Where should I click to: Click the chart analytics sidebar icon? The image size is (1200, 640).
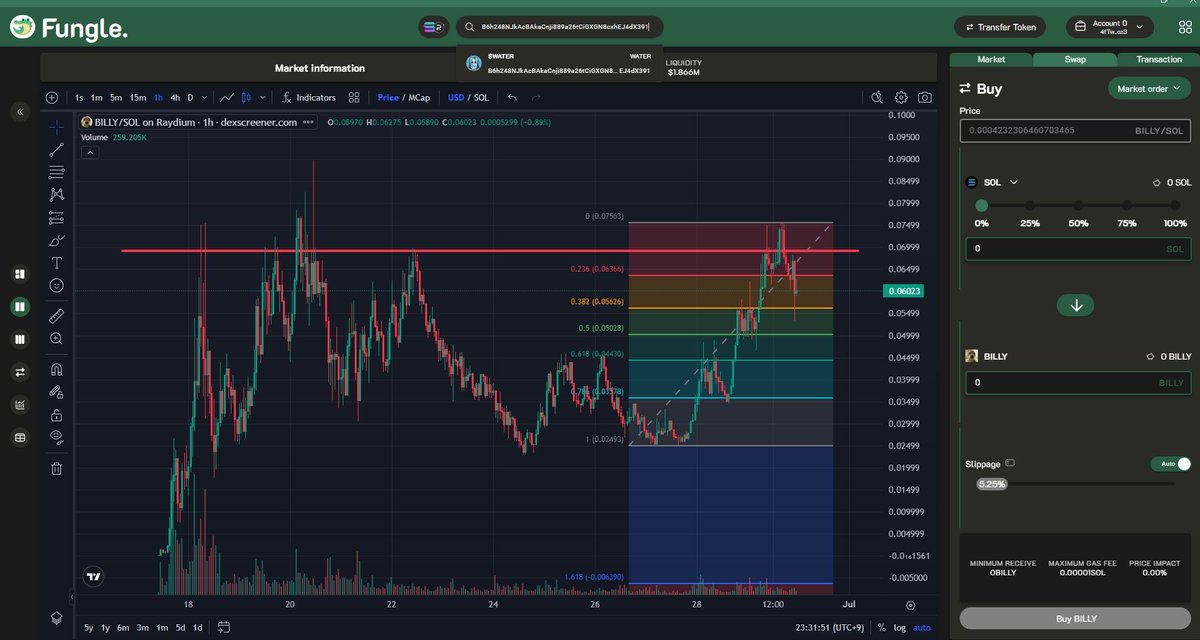coord(19,405)
